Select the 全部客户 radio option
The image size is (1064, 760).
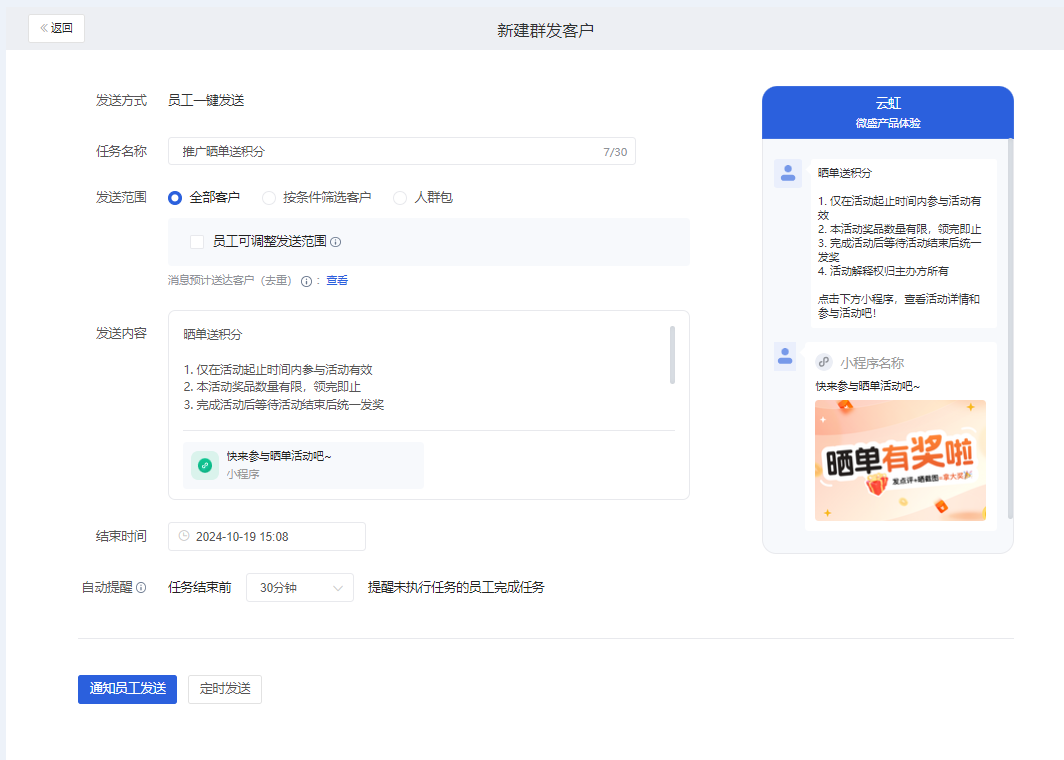tap(204, 197)
